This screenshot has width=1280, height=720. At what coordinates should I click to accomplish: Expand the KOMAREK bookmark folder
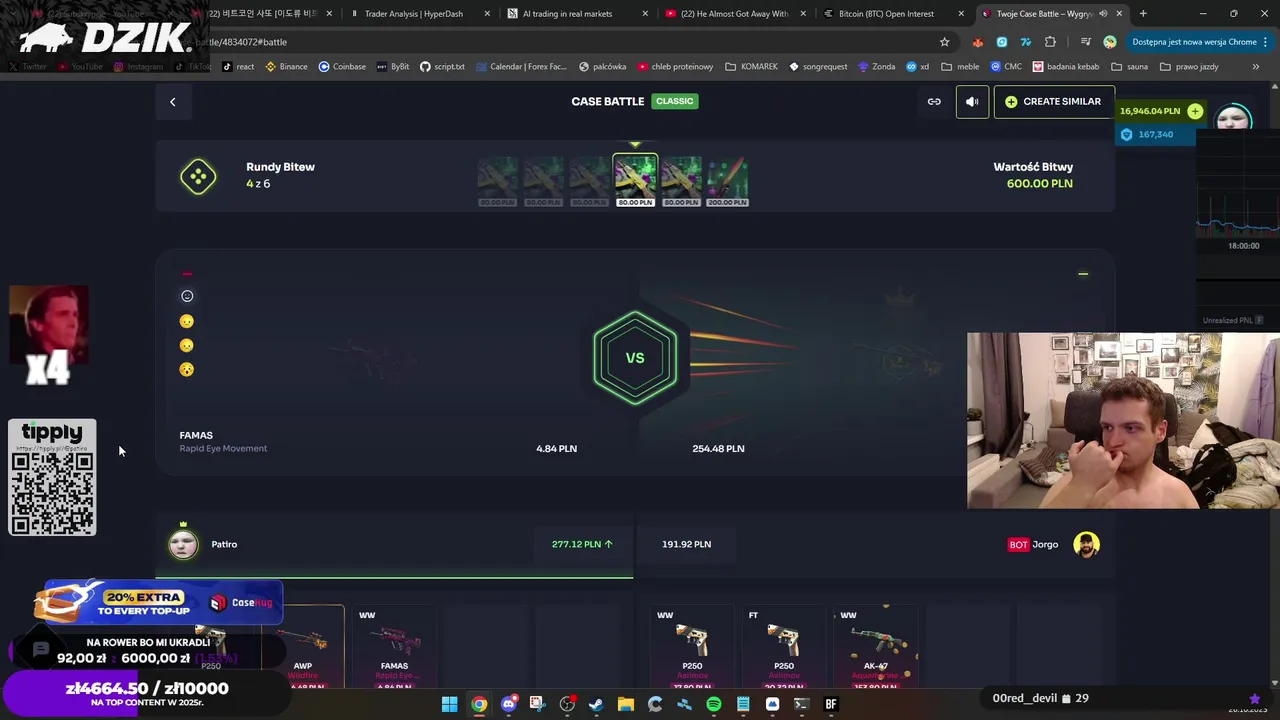(x=751, y=67)
